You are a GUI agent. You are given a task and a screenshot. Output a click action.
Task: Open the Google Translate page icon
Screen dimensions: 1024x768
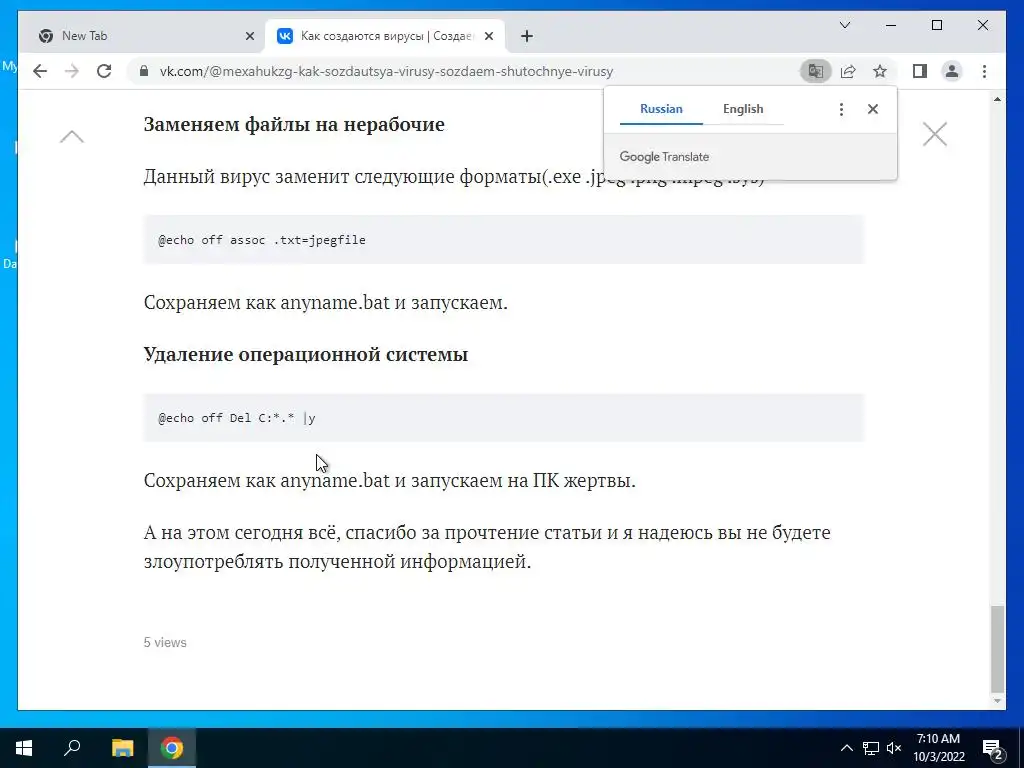click(x=816, y=71)
